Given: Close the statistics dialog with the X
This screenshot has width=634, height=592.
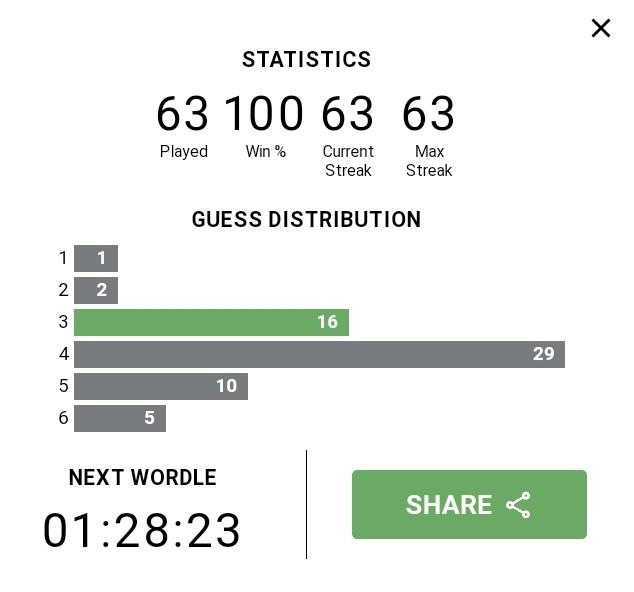Looking at the screenshot, I should (600, 28).
